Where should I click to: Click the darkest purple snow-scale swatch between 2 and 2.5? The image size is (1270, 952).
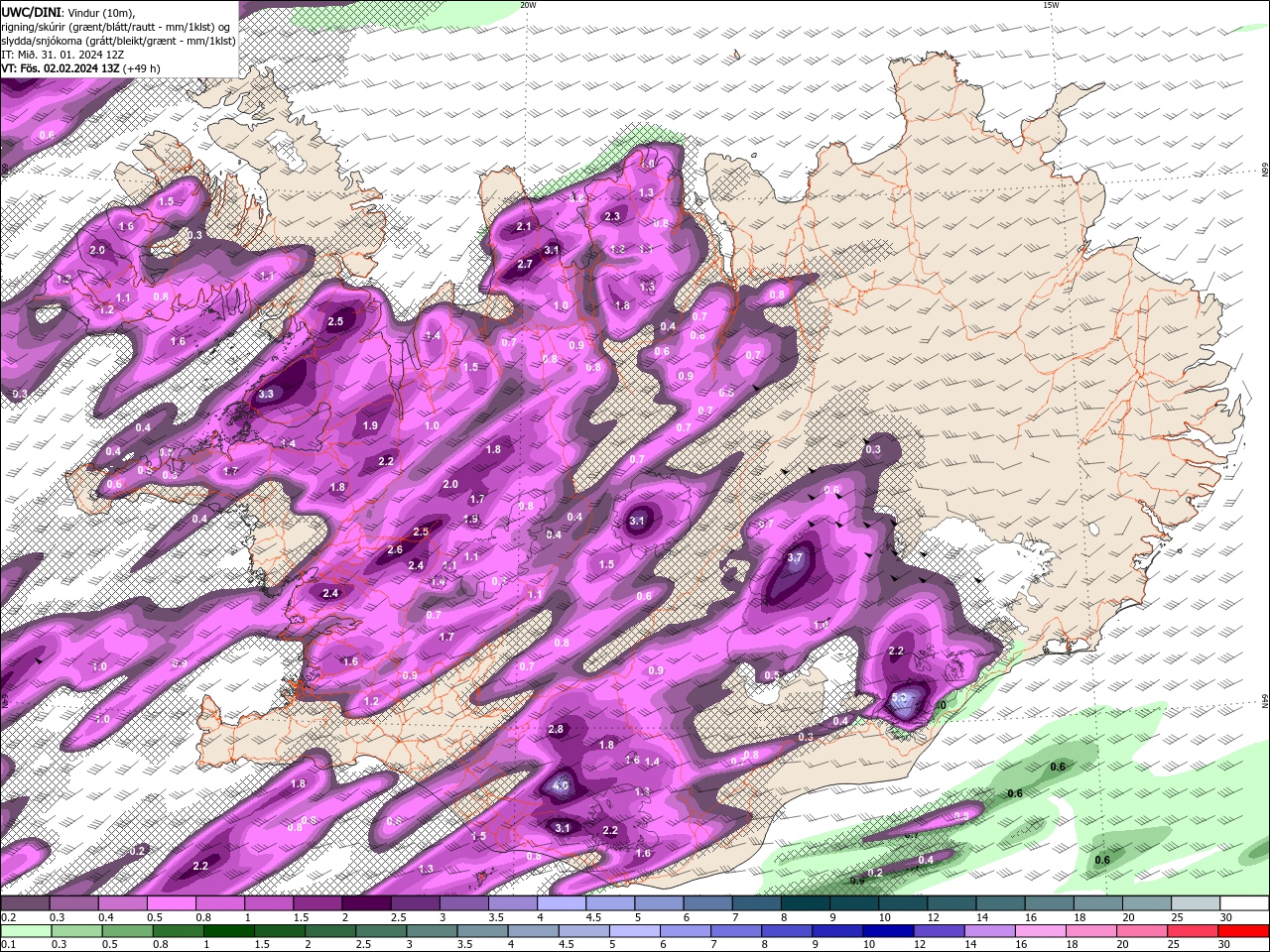366,903
